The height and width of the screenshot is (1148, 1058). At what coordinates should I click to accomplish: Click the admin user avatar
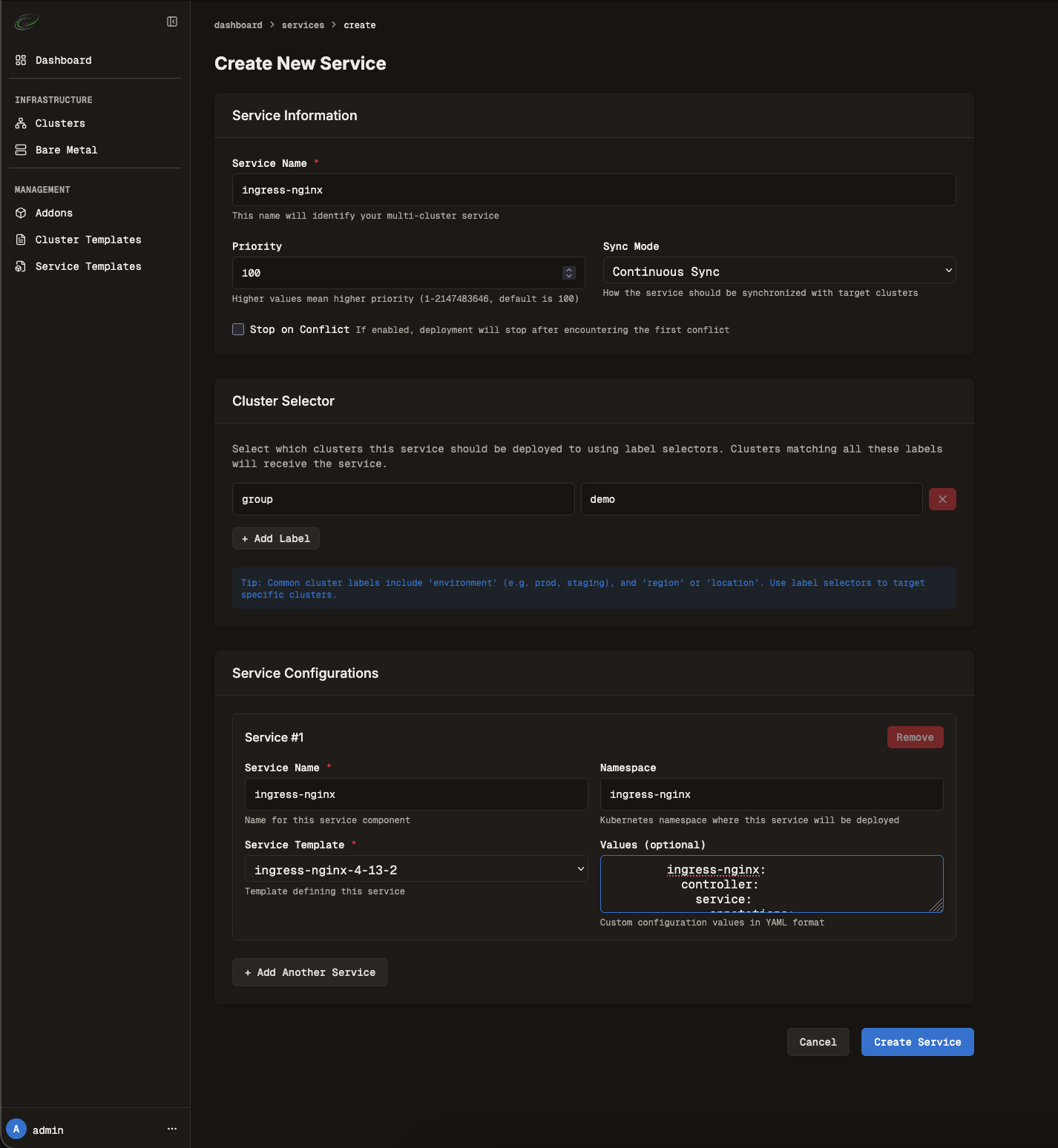(16, 1129)
